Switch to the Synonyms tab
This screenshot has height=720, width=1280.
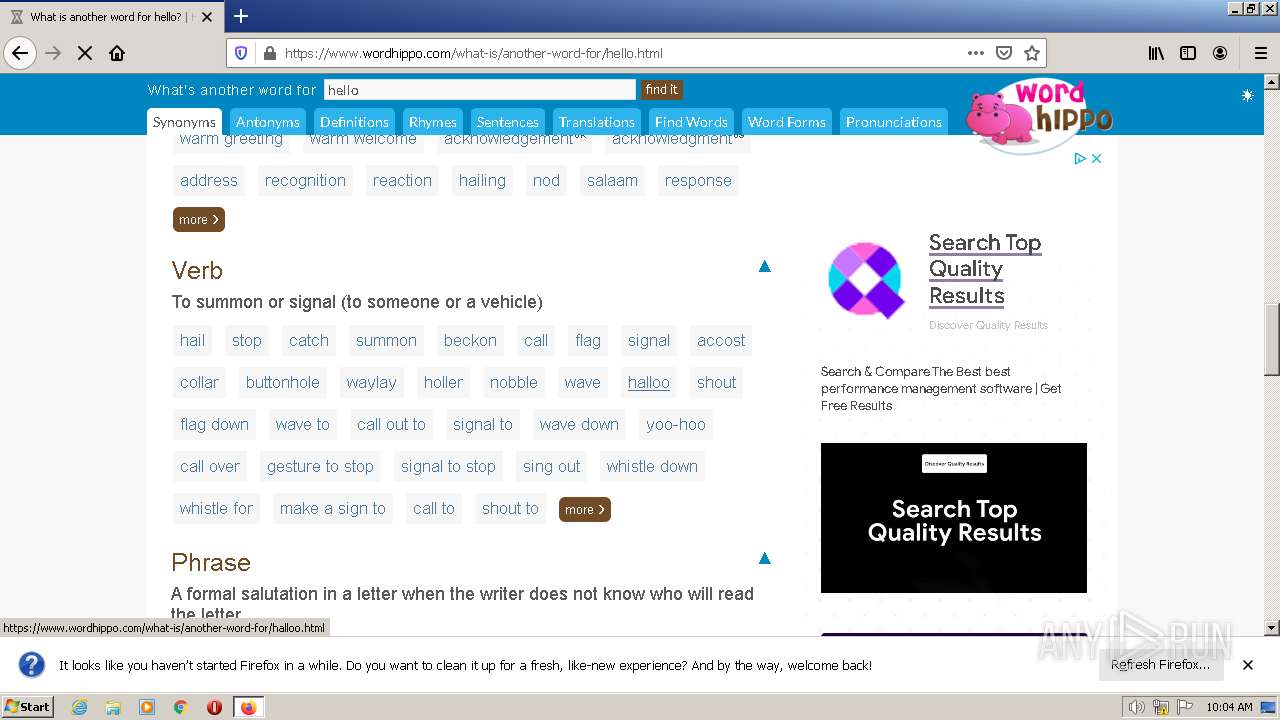click(184, 122)
